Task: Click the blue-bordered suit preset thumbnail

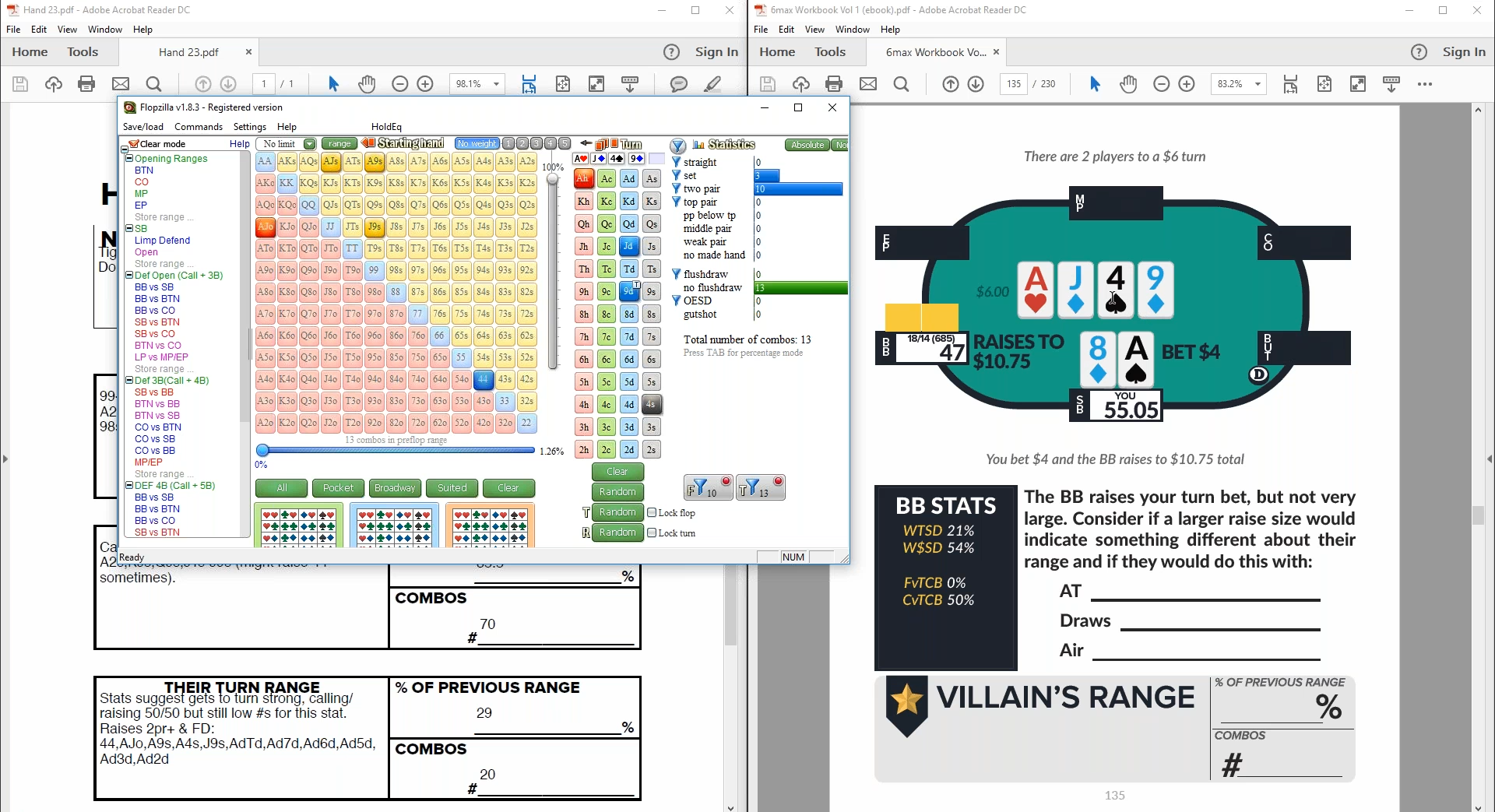Action: tap(395, 526)
